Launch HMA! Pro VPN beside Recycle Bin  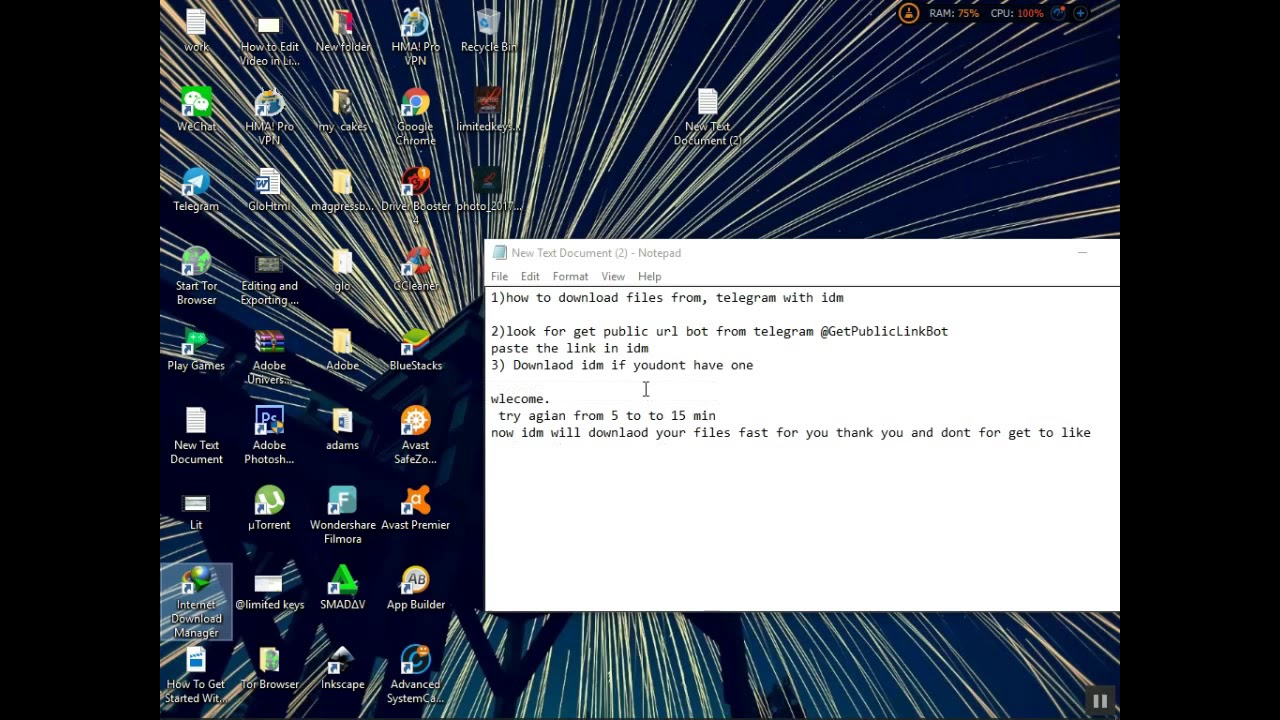point(415,38)
